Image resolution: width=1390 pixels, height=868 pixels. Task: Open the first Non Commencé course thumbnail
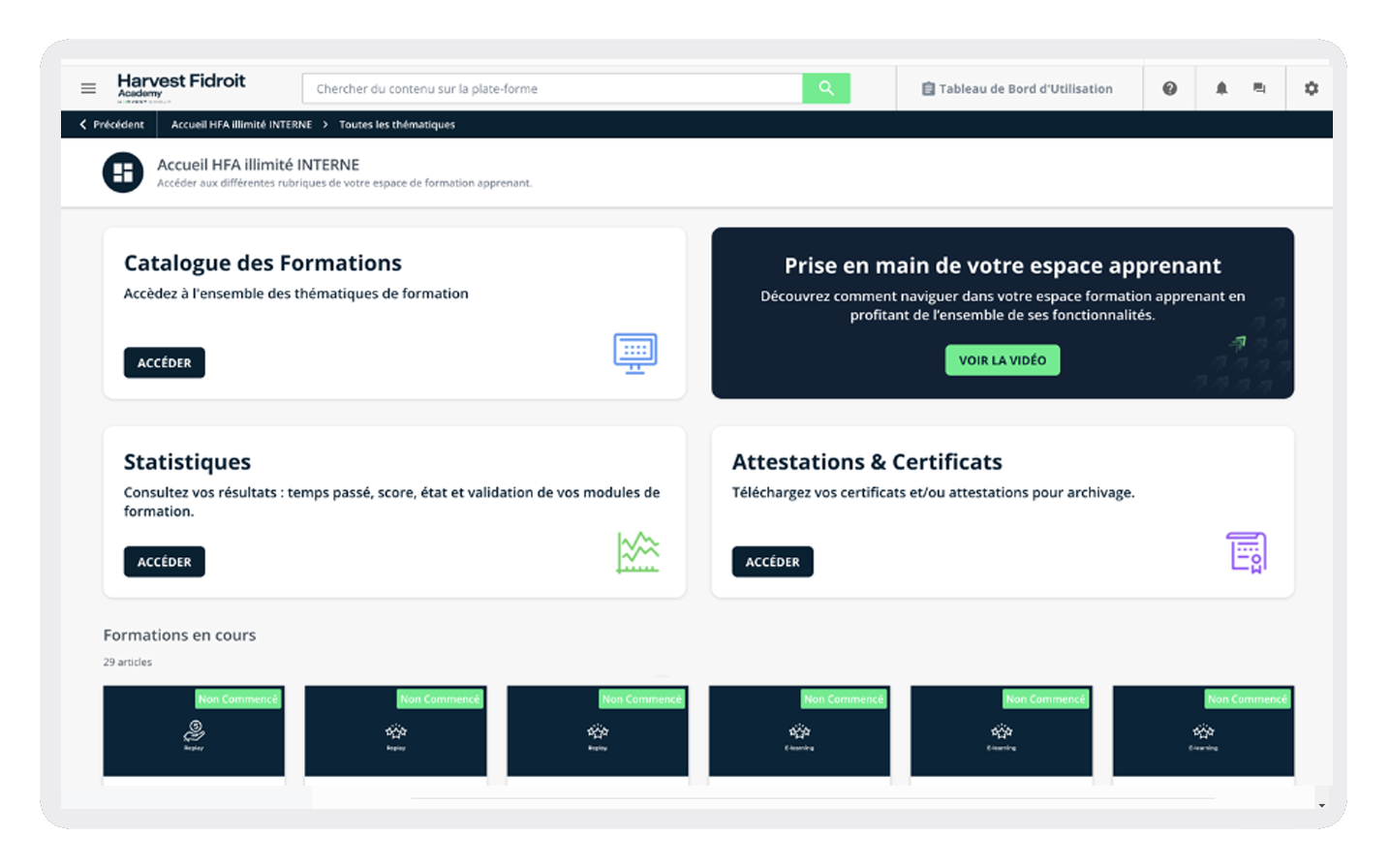(194, 731)
